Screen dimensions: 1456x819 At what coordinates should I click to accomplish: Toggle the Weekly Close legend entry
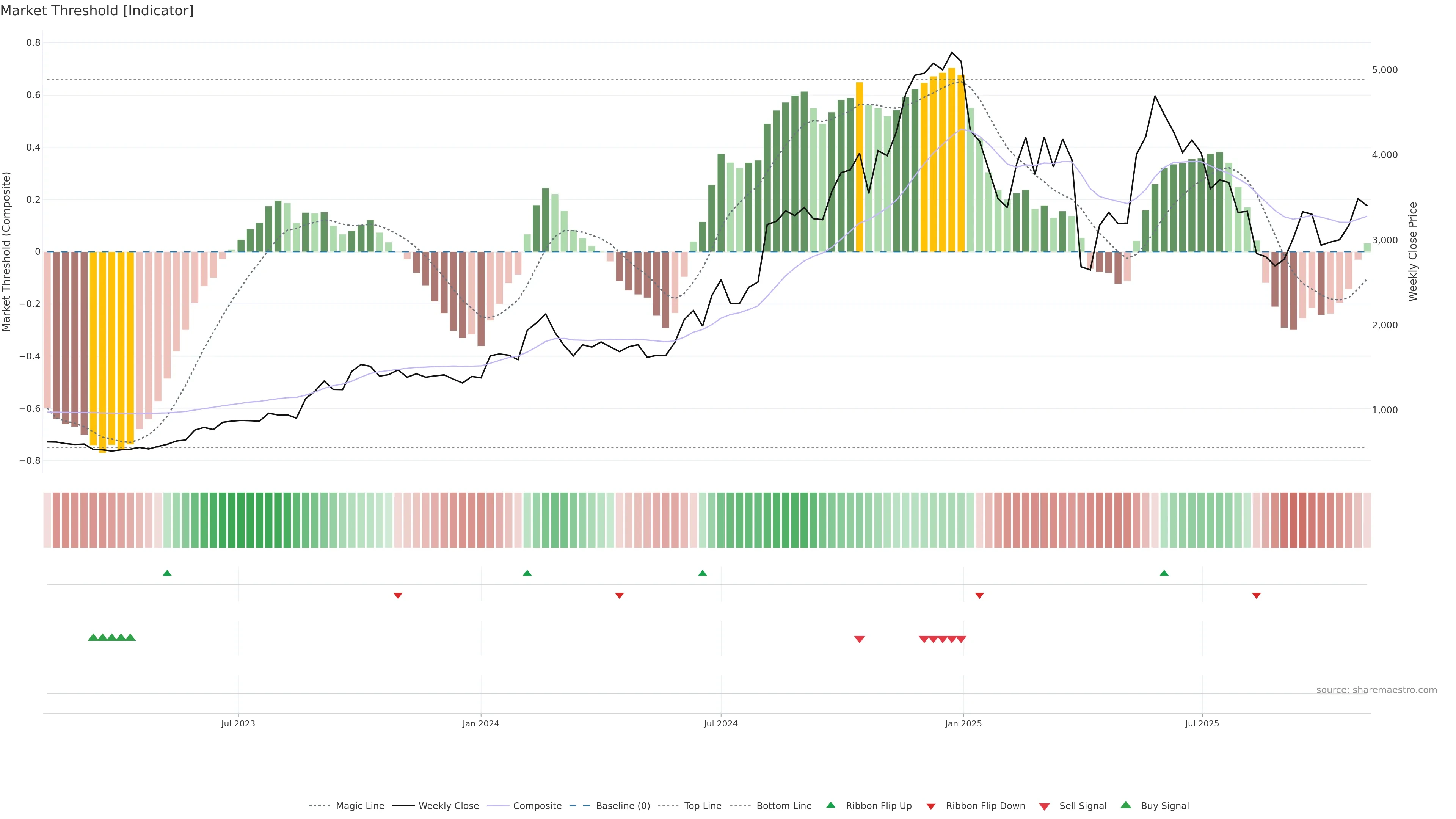[x=448, y=806]
